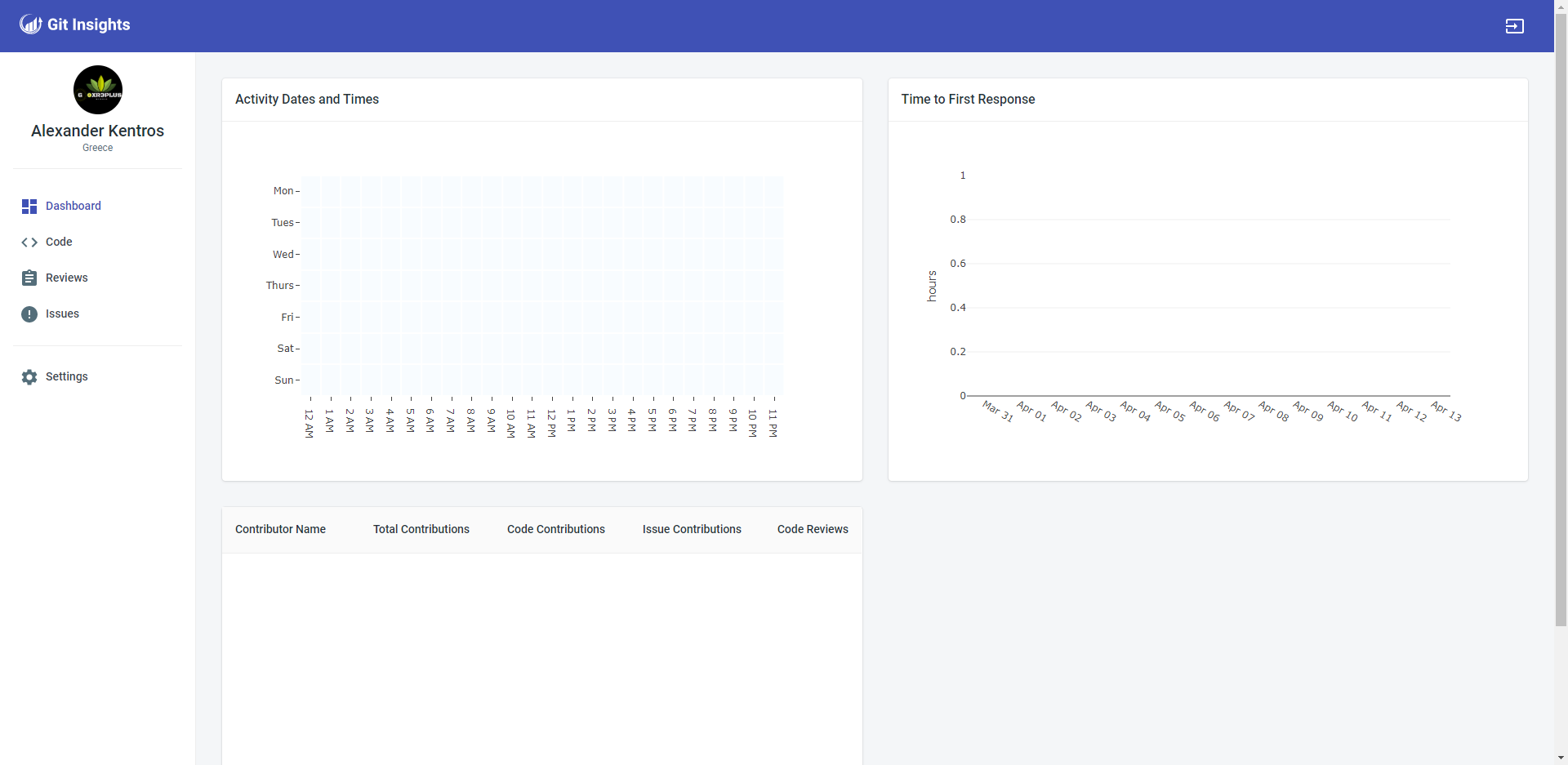Click the Mar 31 date label

[x=998, y=411]
